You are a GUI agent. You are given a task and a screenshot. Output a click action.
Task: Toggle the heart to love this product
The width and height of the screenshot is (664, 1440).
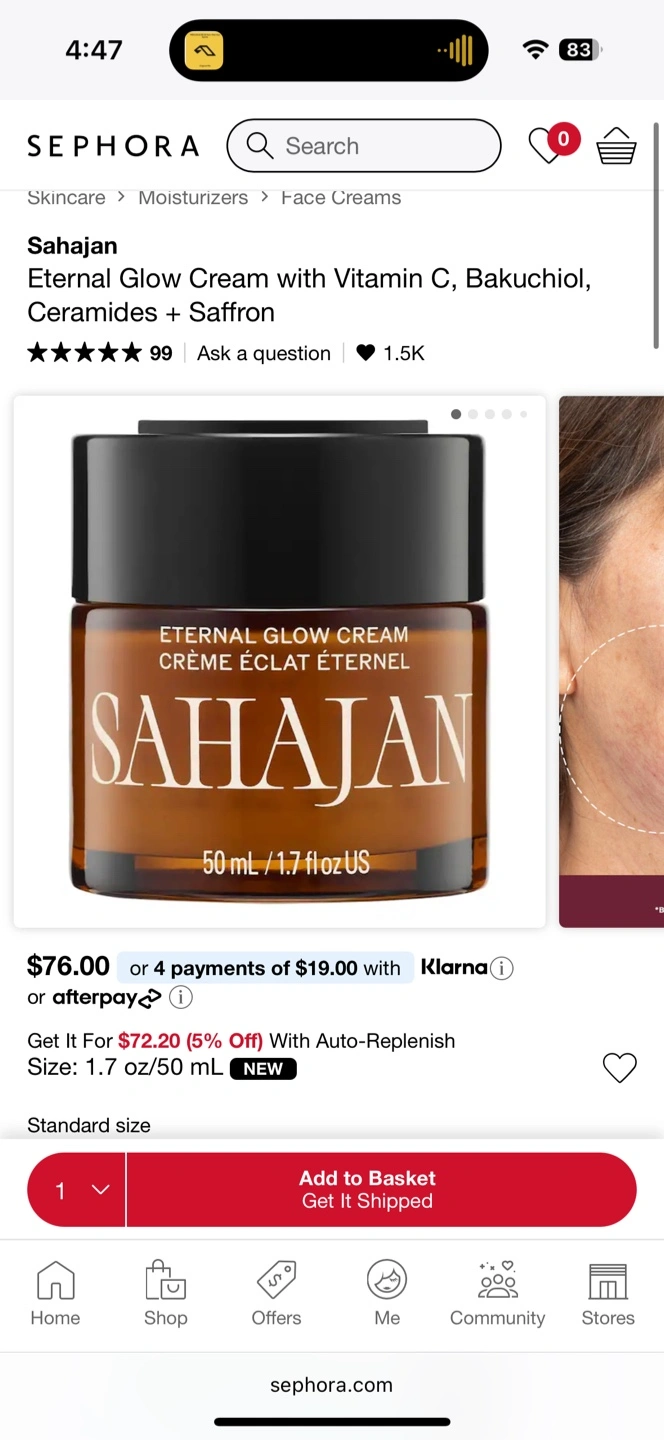click(x=619, y=1068)
